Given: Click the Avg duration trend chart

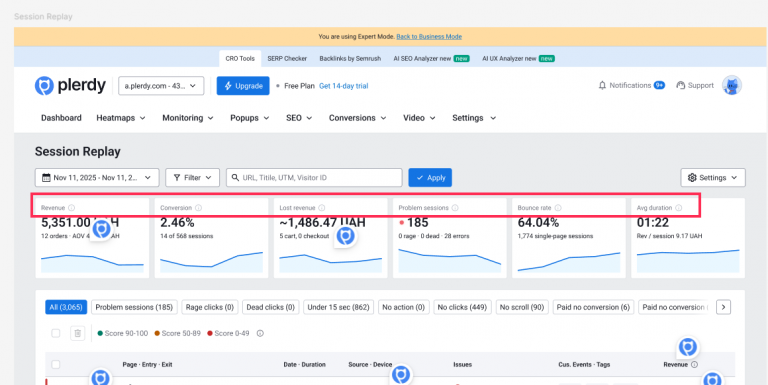Looking at the screenshot, I should pyautogui.click(x=688, y=261).
